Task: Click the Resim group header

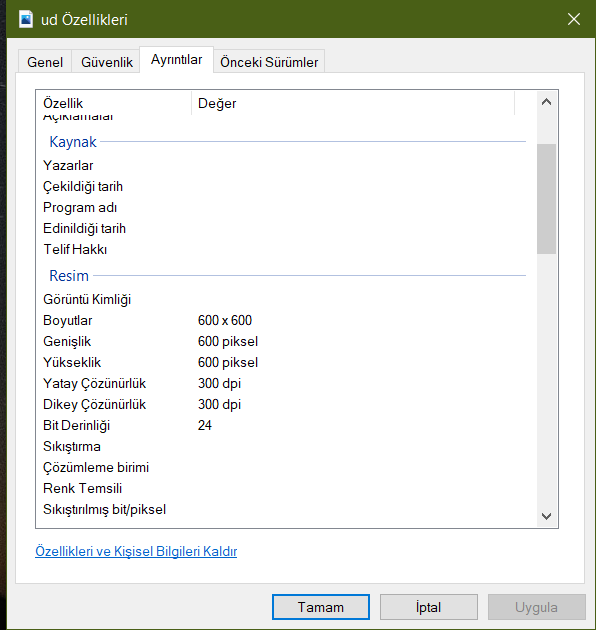Action: [69, 276]
